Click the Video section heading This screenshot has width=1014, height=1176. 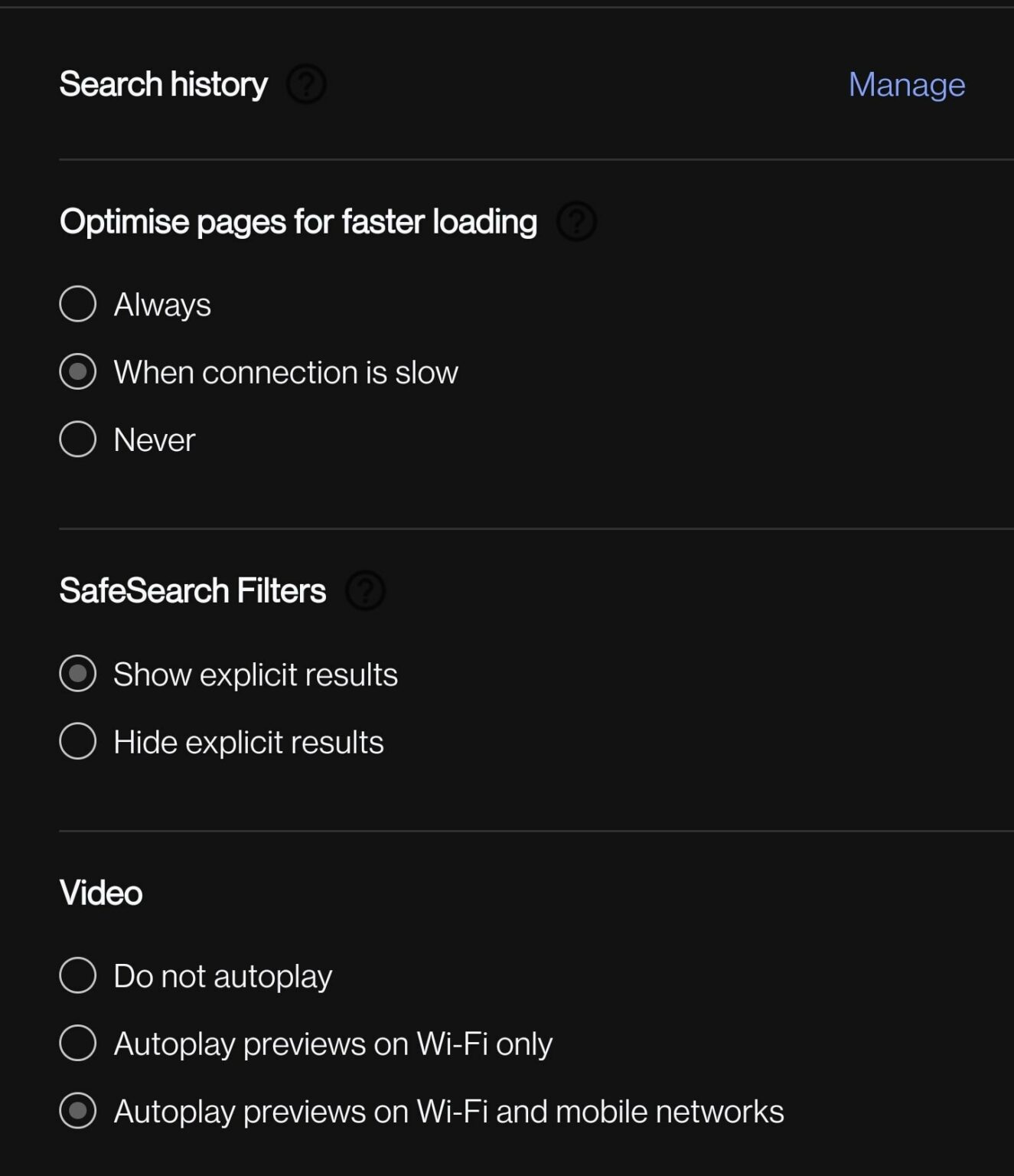coord(100,891)
